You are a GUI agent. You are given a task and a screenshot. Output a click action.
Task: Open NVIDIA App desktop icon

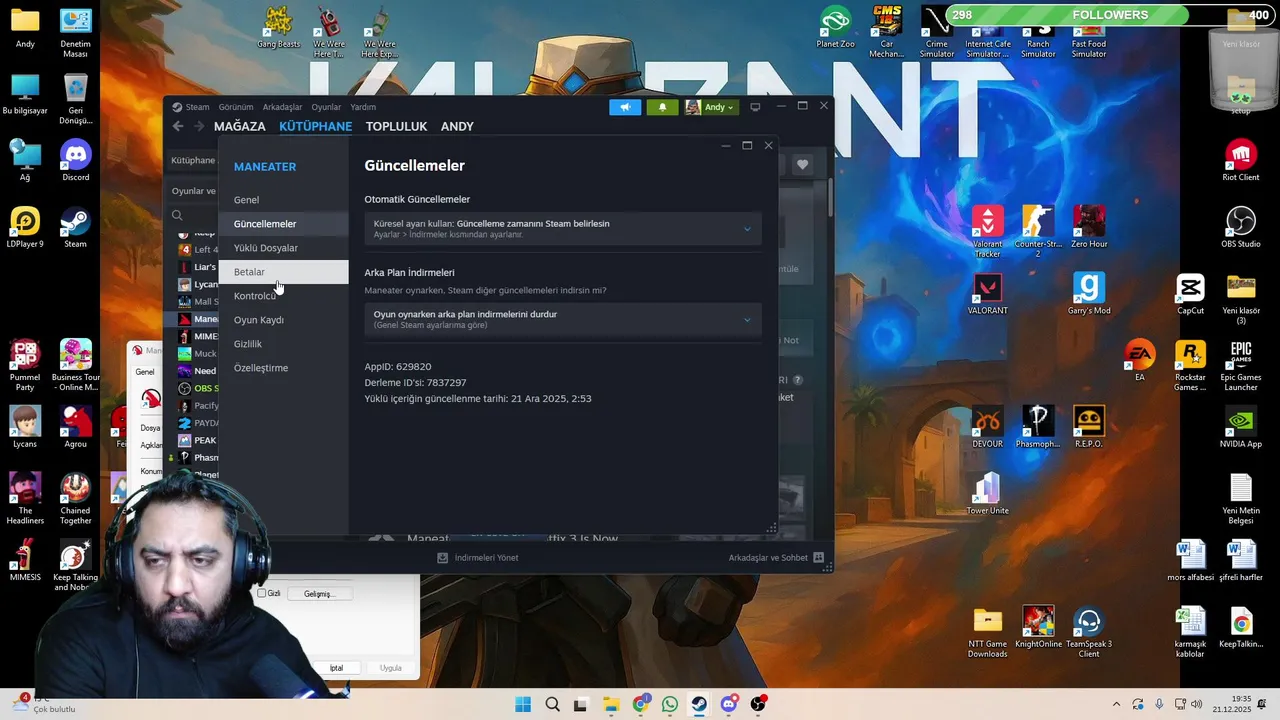[x=1241, y=428]
